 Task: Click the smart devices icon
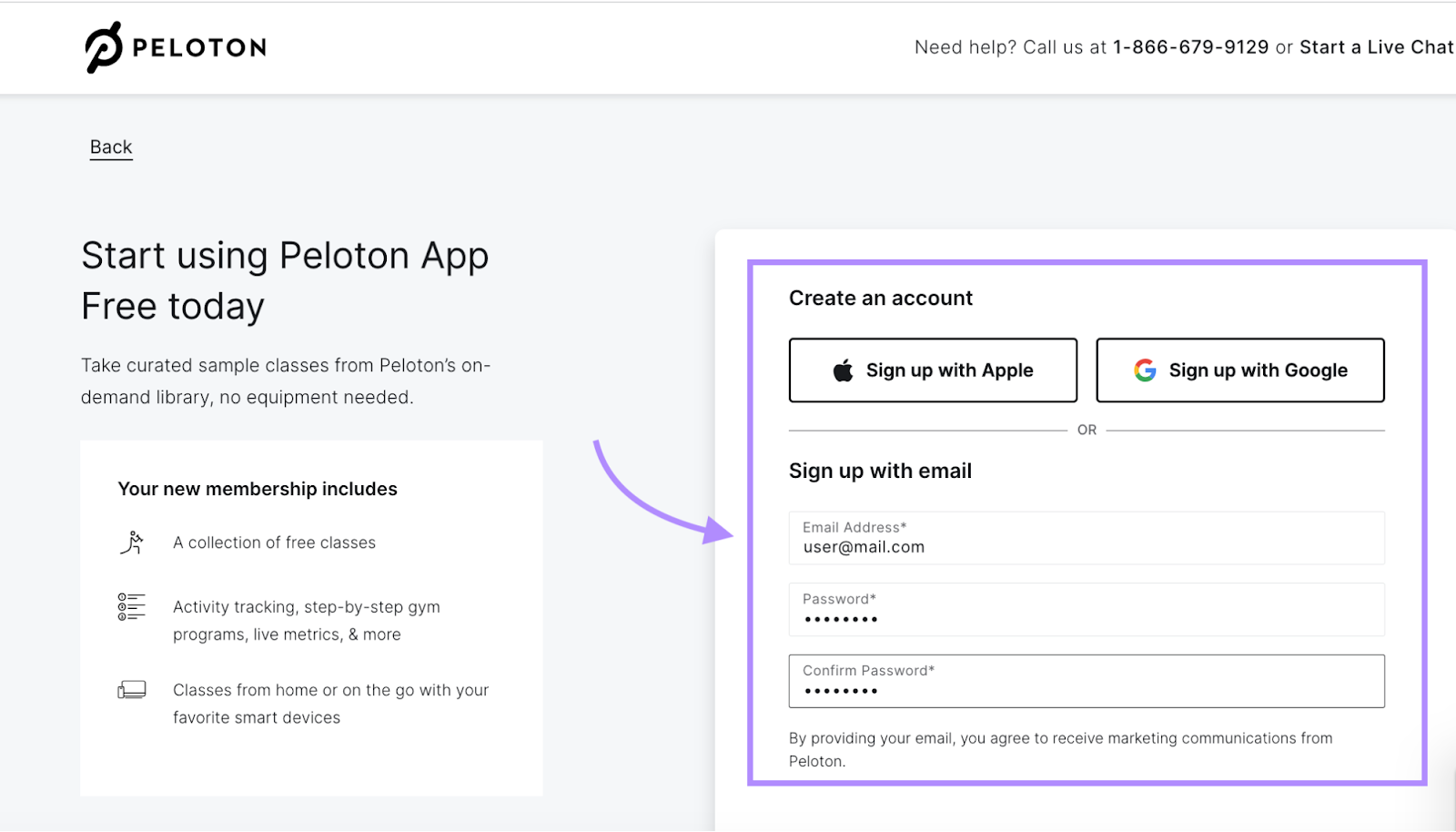tap(131, 690)
